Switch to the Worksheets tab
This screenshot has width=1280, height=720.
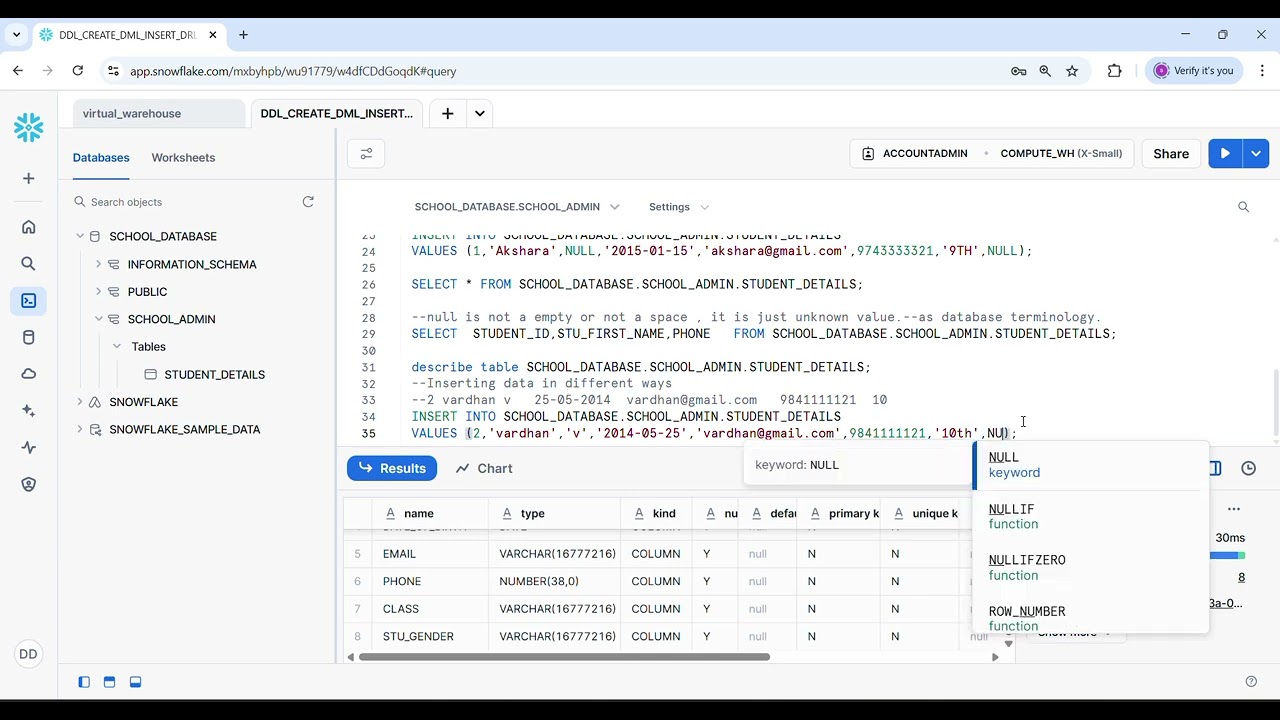point(183,158)
